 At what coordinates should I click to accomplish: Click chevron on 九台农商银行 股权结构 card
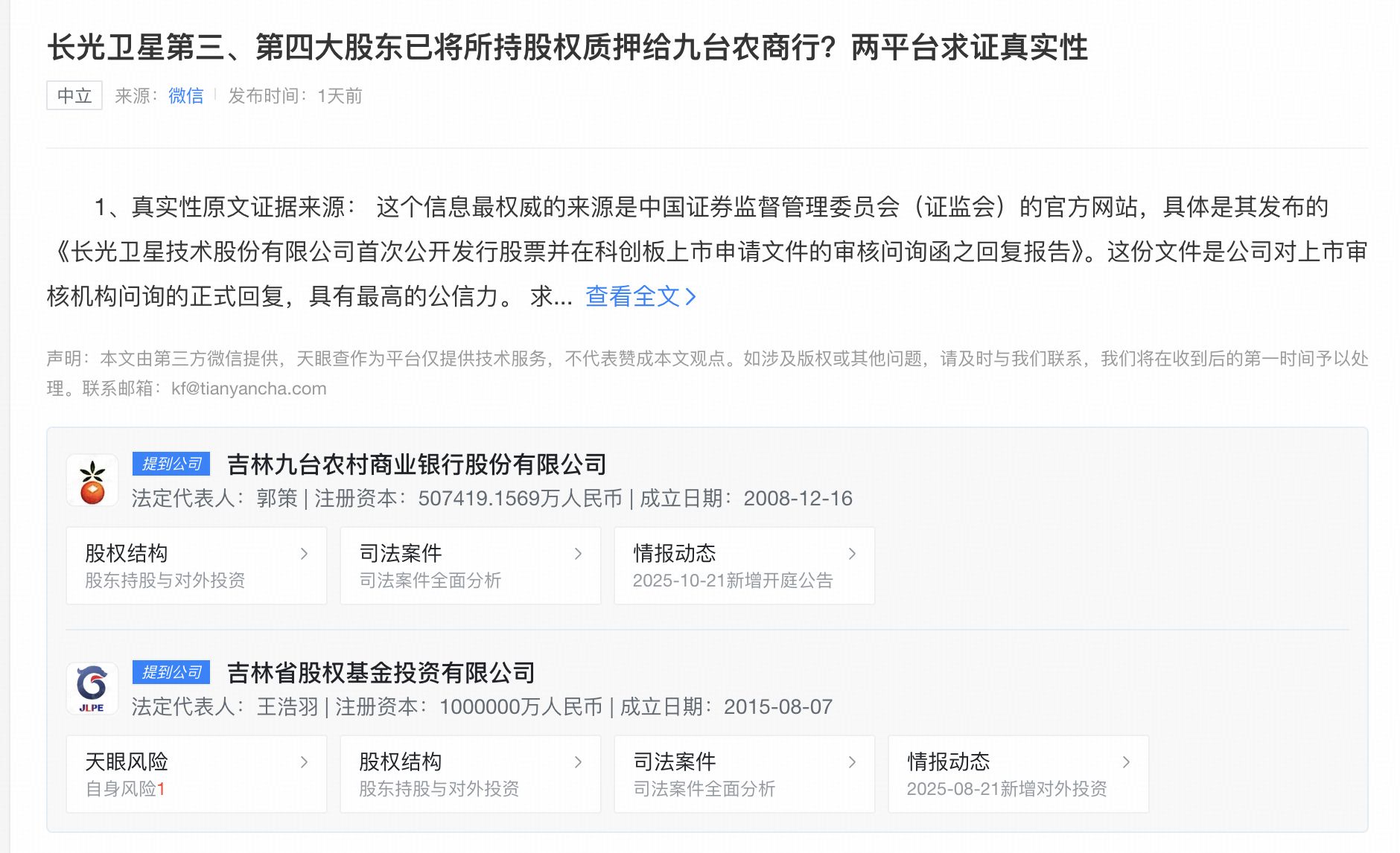(x=304, y=554)
